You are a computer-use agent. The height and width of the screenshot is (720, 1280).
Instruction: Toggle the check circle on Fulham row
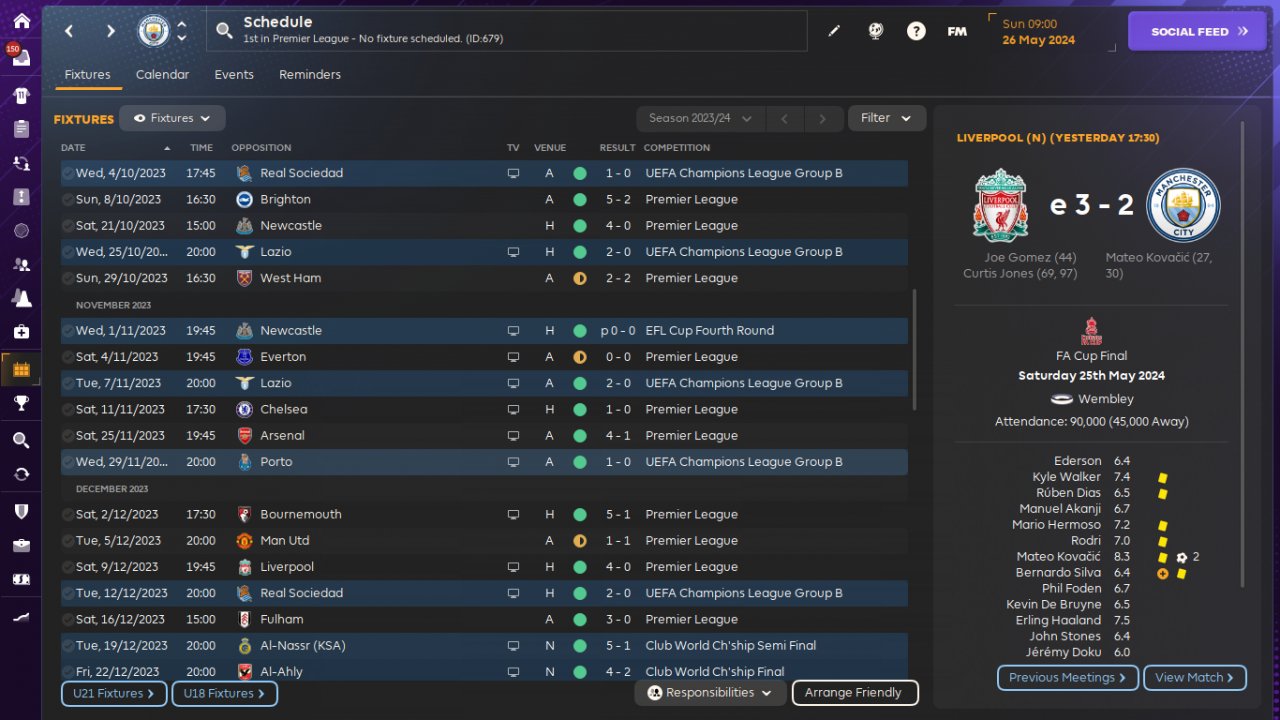68,619
